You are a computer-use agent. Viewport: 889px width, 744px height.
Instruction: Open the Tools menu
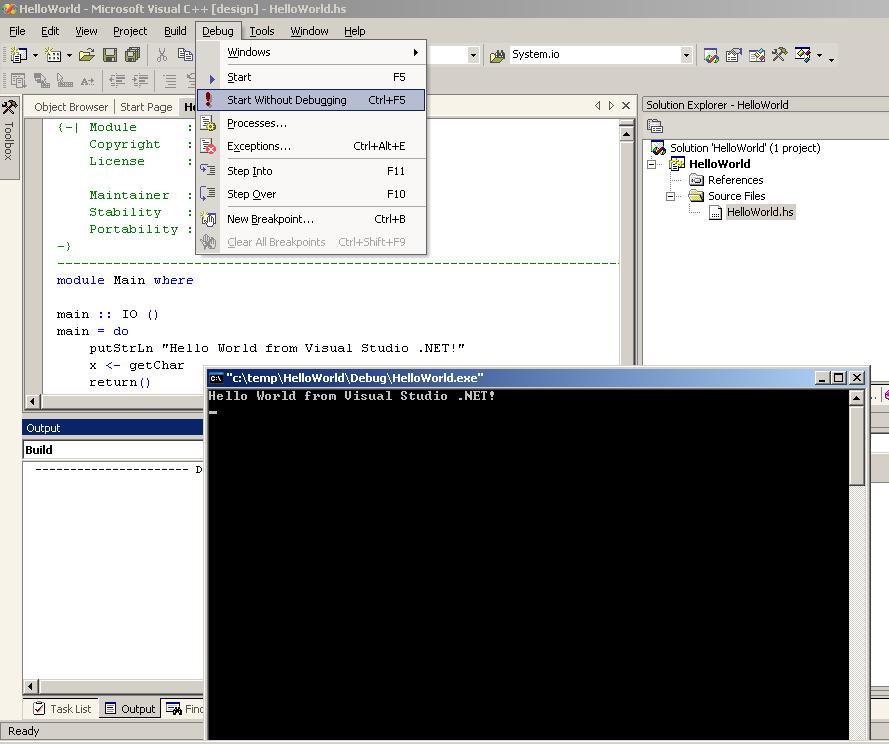tap(261, 31)
